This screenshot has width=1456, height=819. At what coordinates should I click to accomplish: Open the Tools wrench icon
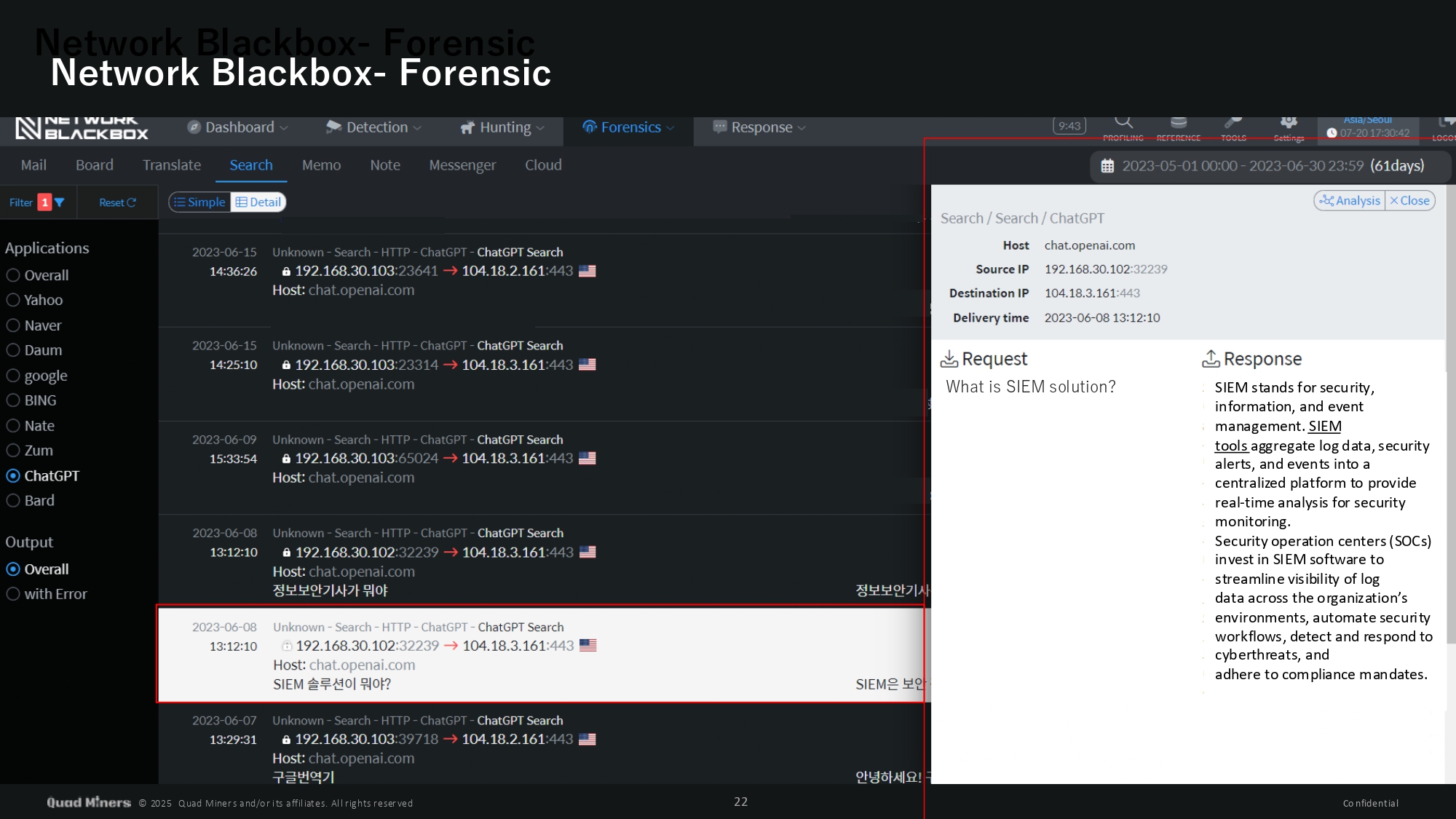pyautogui.click(x=1233, y=122)
